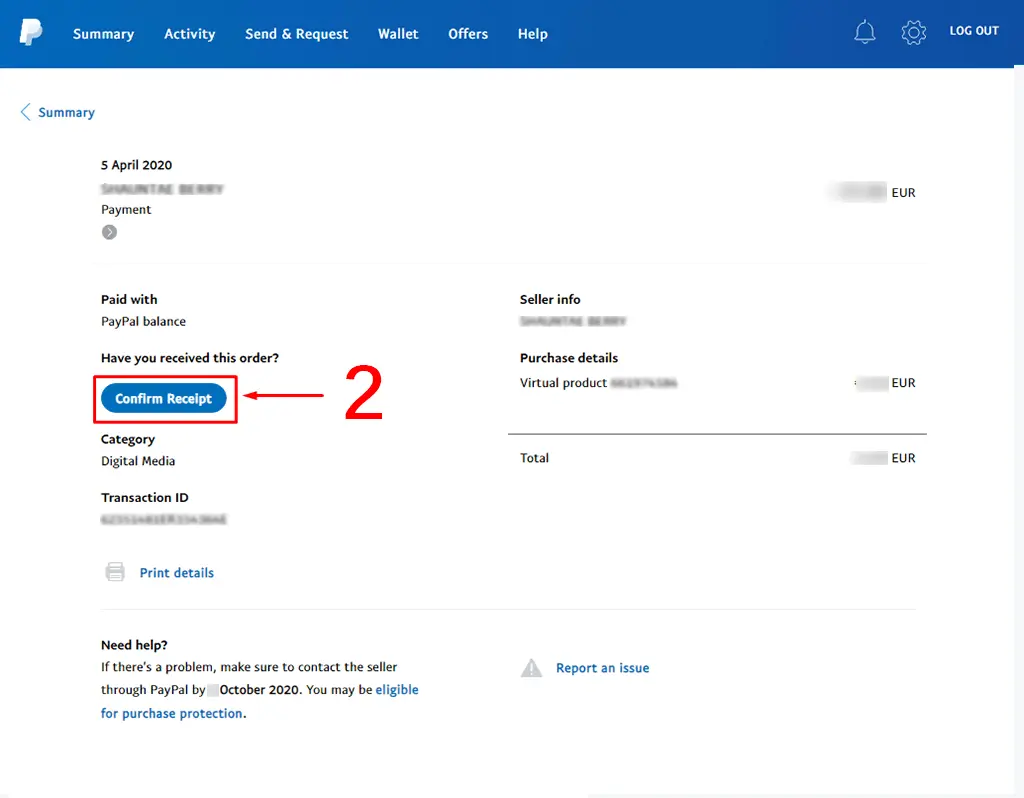Expand the payment details arrow under Payment

coord(109,232)
